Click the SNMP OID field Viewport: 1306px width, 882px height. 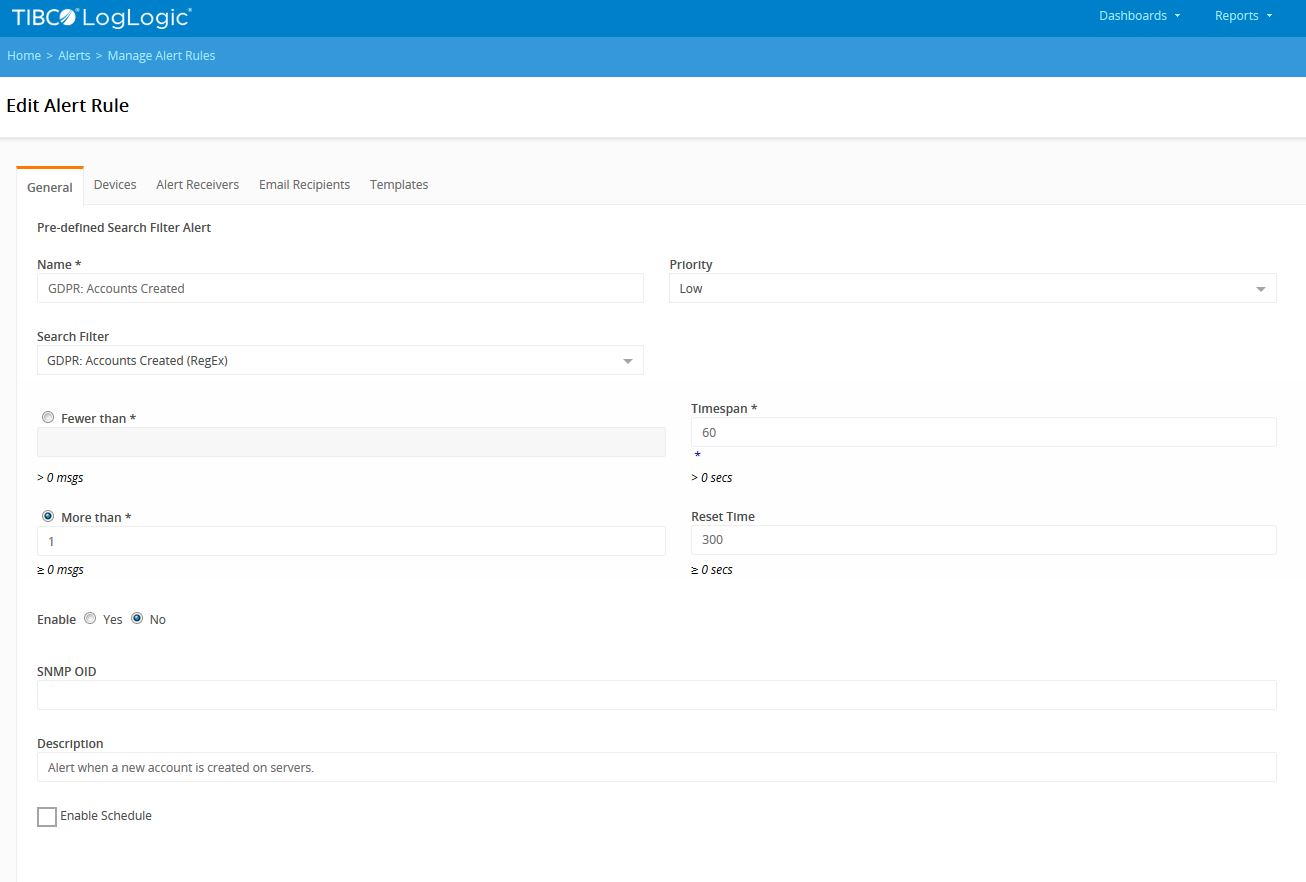[x=656, y=695]
